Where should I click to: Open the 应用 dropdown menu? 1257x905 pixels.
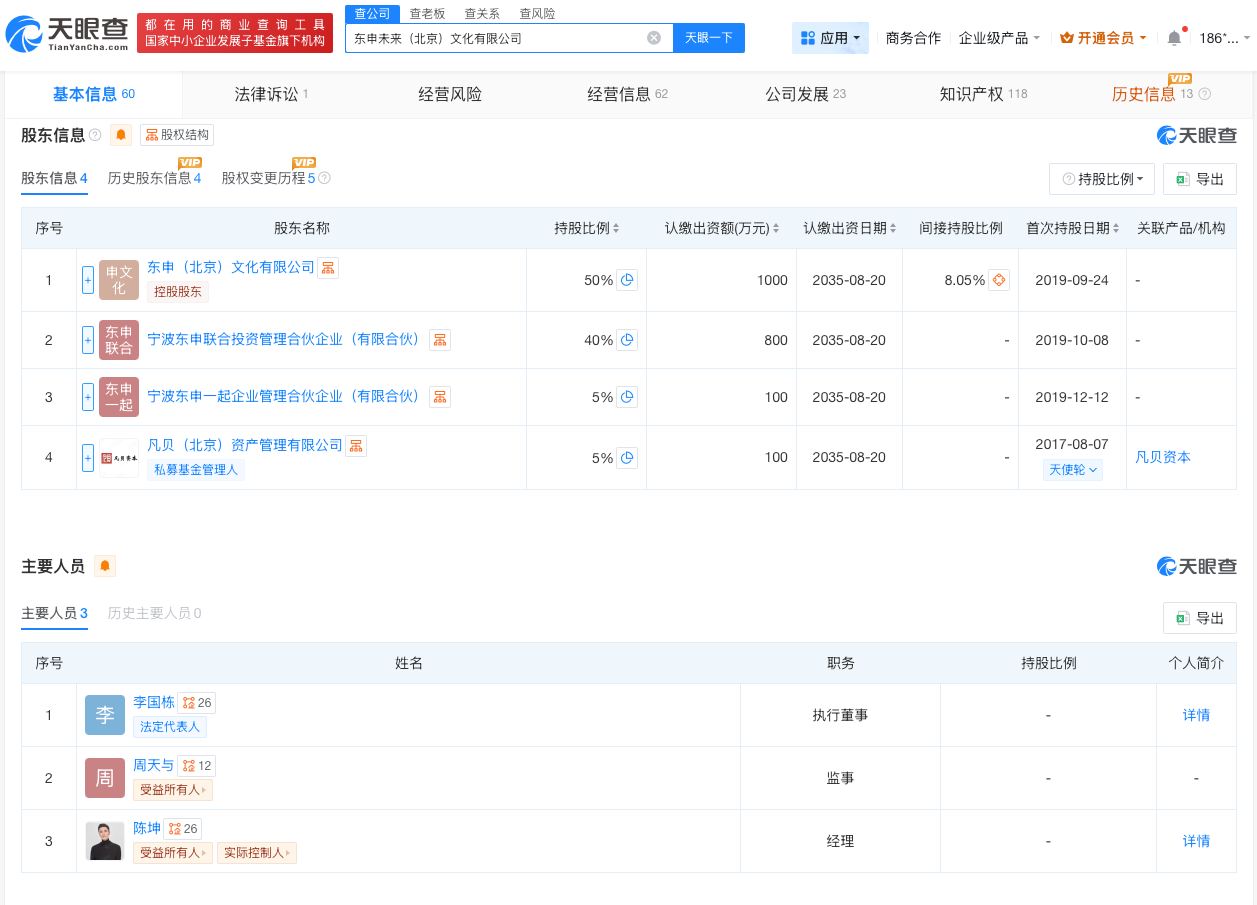[830, 38]
